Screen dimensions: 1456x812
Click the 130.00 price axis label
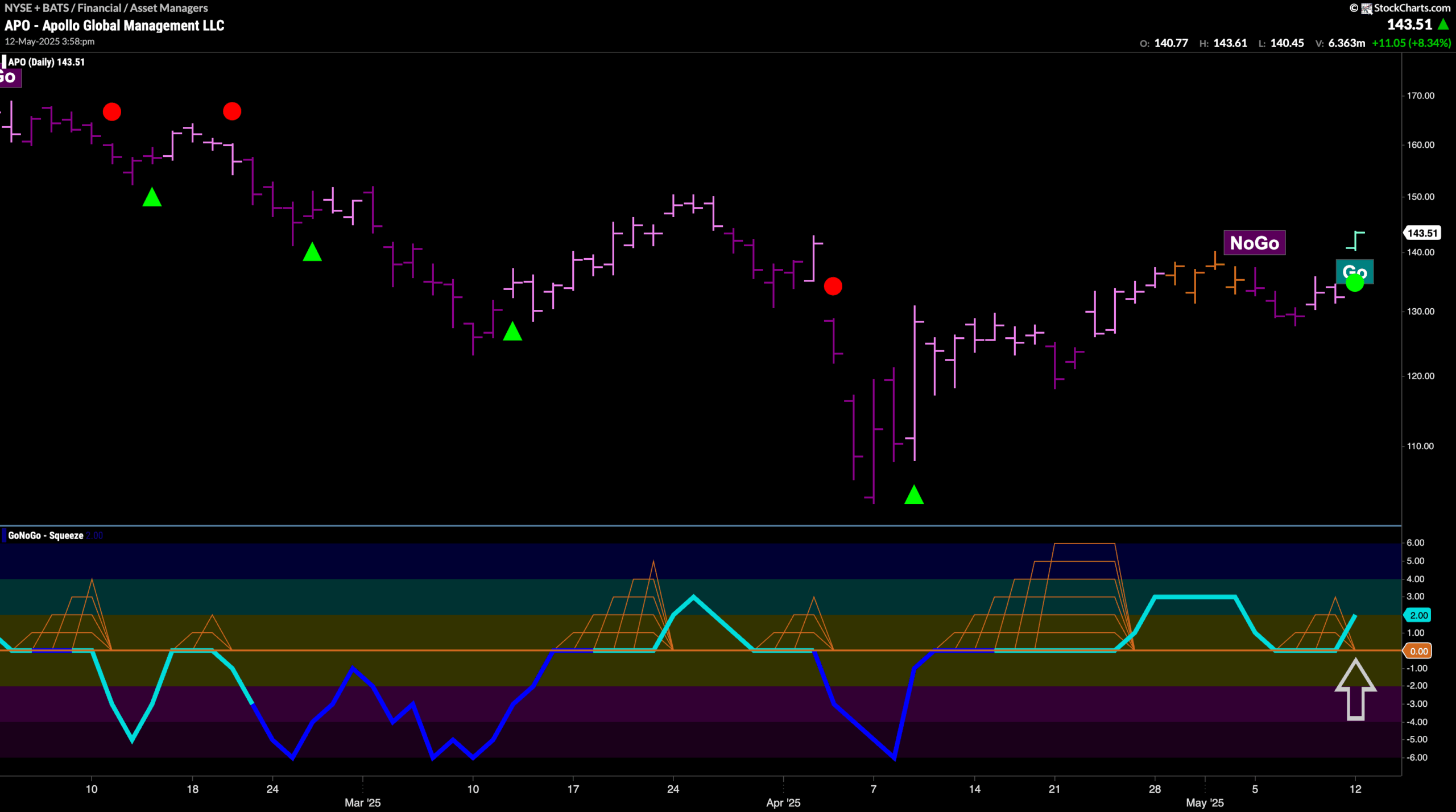[x=1420, y=312]
